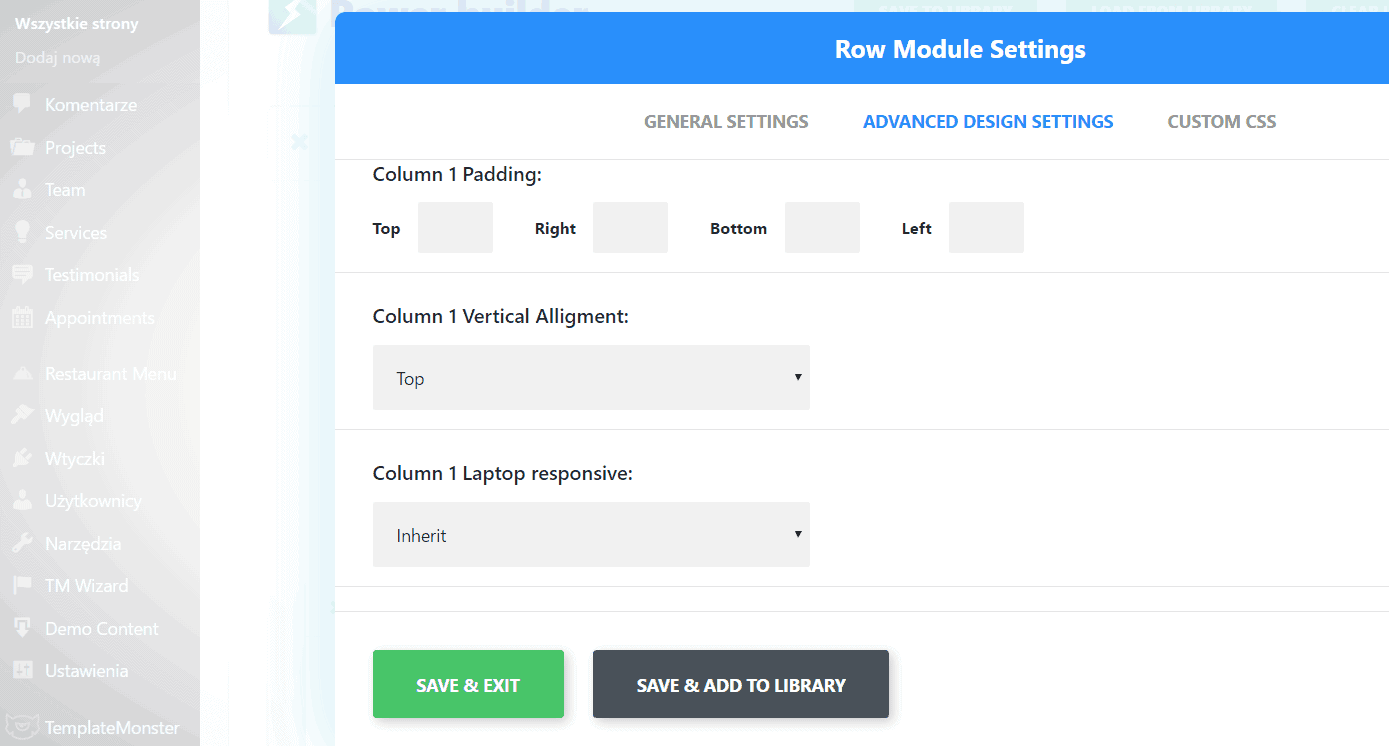Viewport: 1389px width, 746px height.
Task: Click the Right padding input field
Action: click(x=630, y=228)
